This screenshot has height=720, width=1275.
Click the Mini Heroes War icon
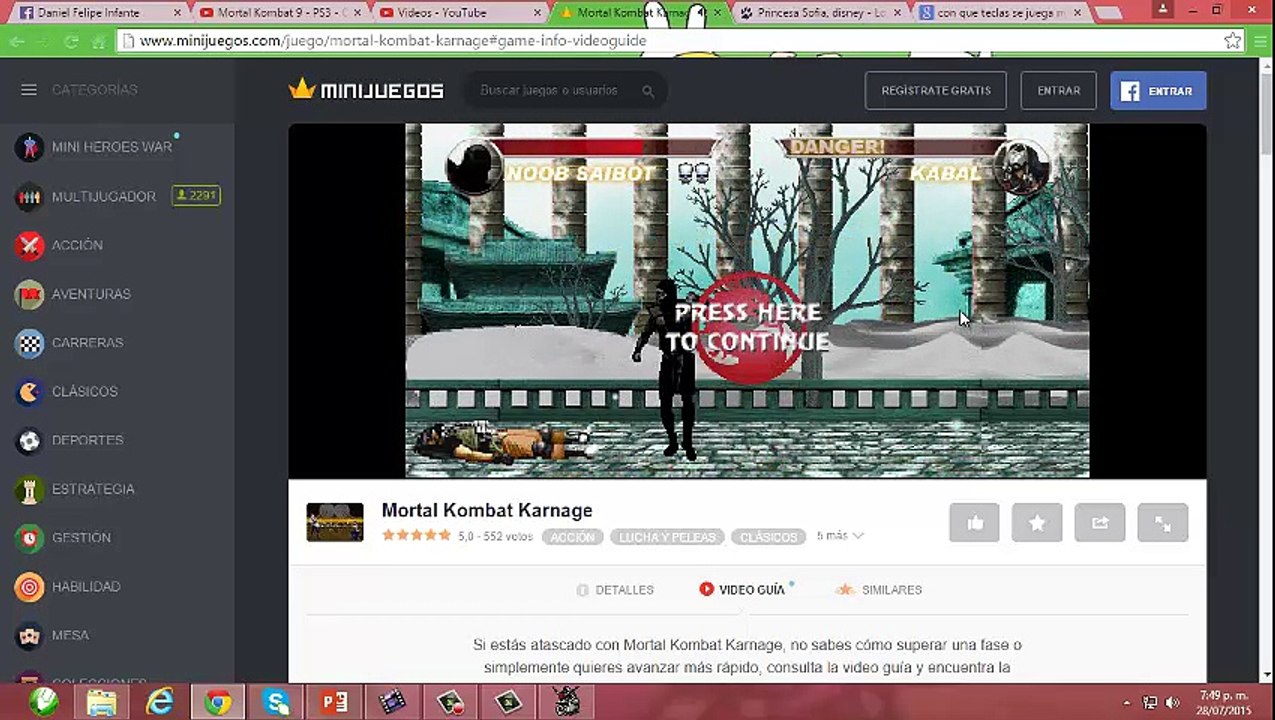[30, 147]
